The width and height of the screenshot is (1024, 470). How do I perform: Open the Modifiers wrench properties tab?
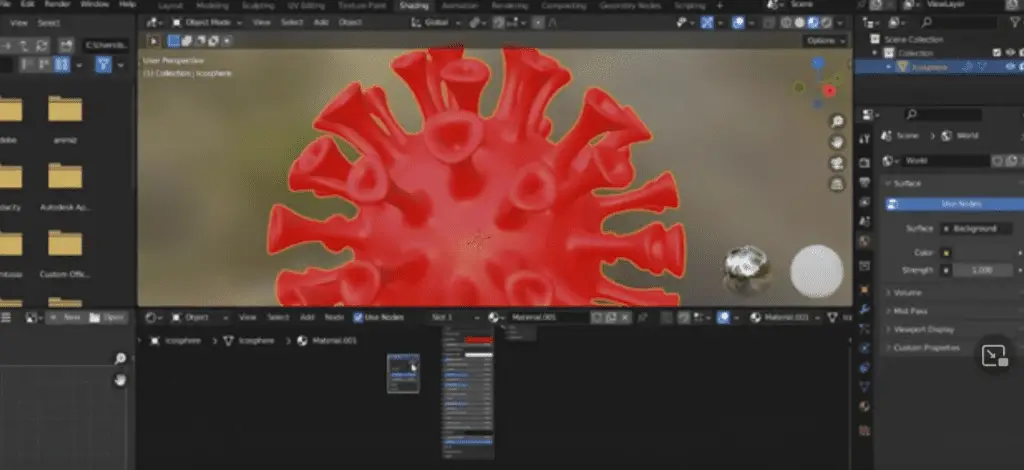(865, 309)
